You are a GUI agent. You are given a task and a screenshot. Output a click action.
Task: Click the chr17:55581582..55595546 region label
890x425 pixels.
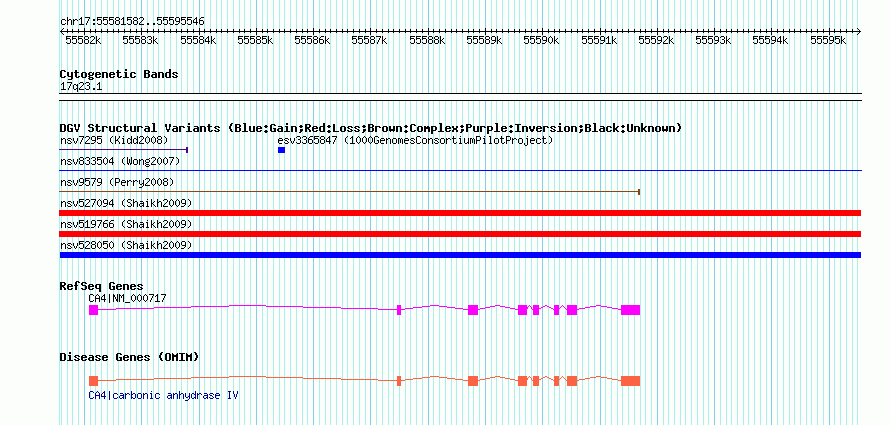tap(132, 21)
